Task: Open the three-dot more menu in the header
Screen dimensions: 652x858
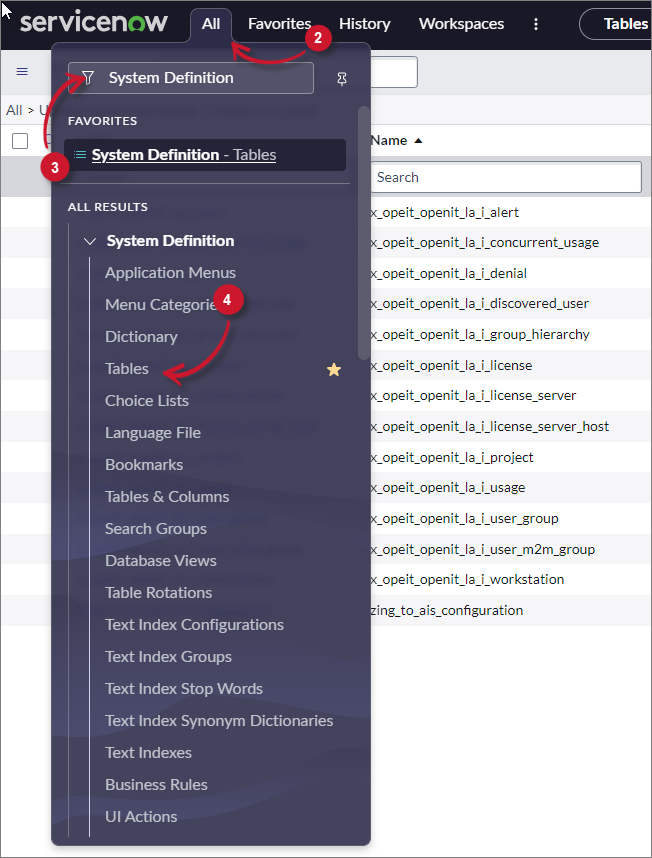Action: (536, 24)
